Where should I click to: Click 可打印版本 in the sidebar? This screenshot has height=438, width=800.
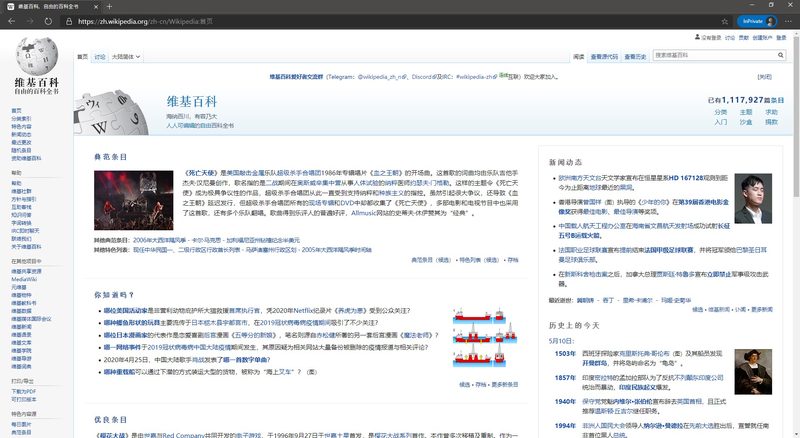click(x=23, y=399)
